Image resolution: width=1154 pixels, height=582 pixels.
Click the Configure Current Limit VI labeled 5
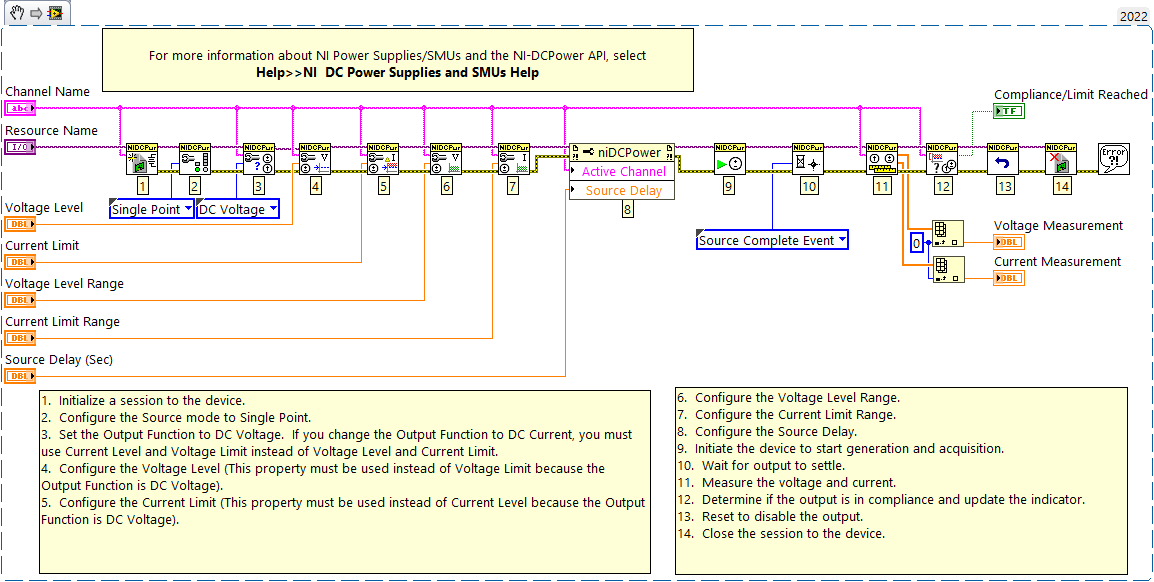(383, 159)
